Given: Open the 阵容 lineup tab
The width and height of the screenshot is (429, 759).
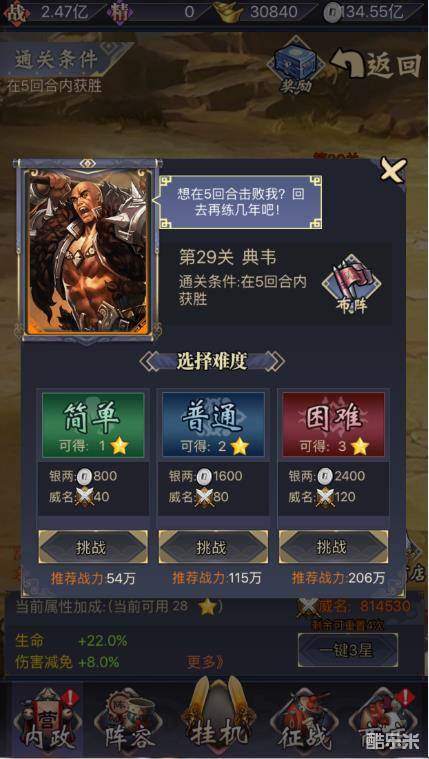Looking at the screenshot, I should pyautogui.click(x=130, y=722).
